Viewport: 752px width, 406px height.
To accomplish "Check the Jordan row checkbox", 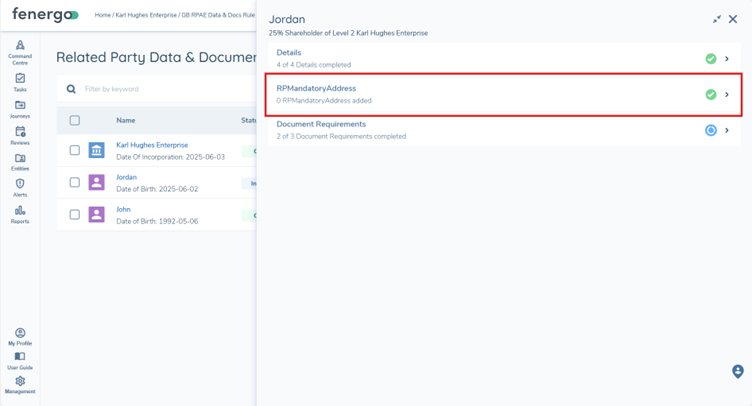I will coord(75,183).
